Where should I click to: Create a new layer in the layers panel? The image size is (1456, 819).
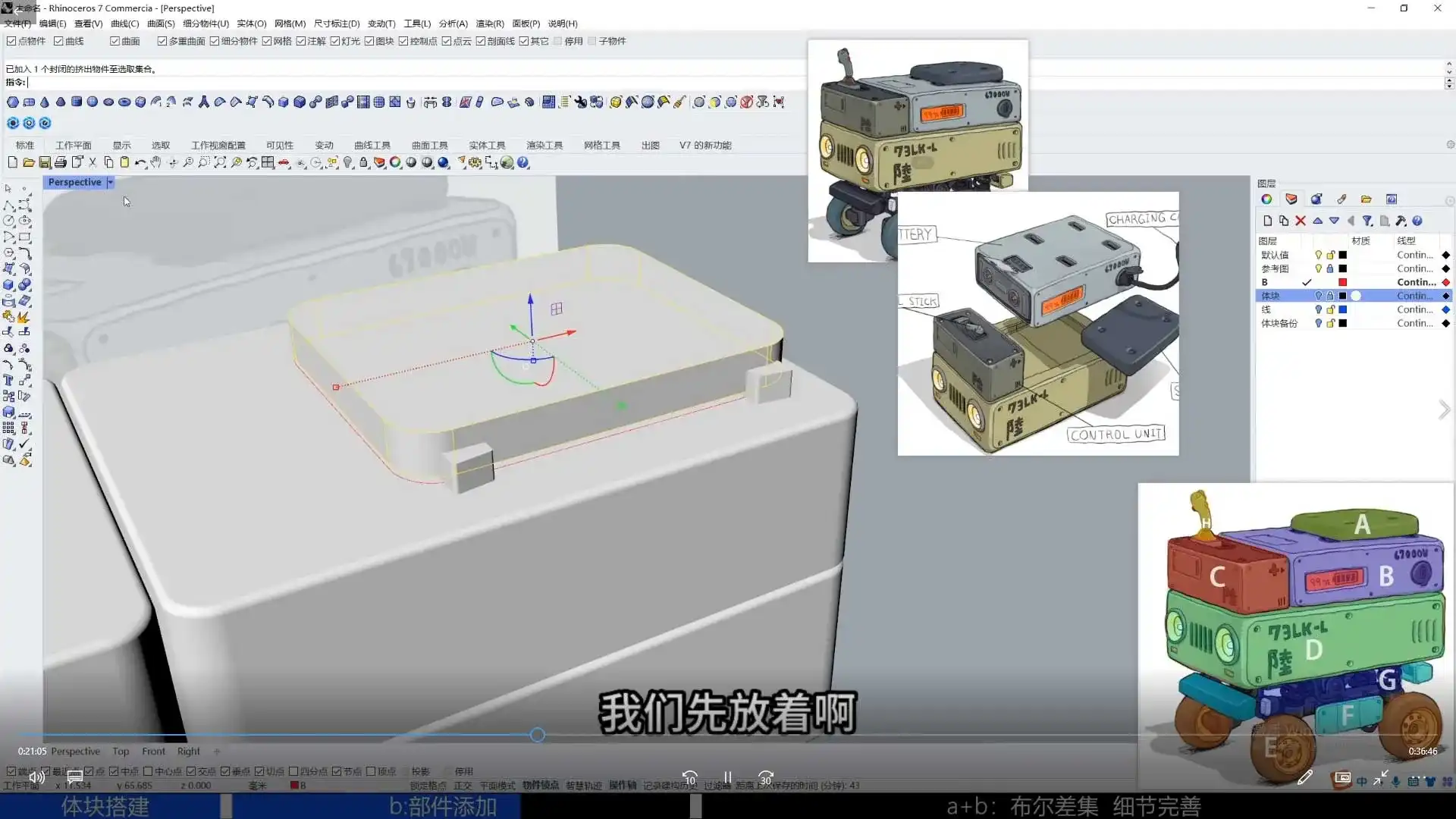coord(1269,221)
